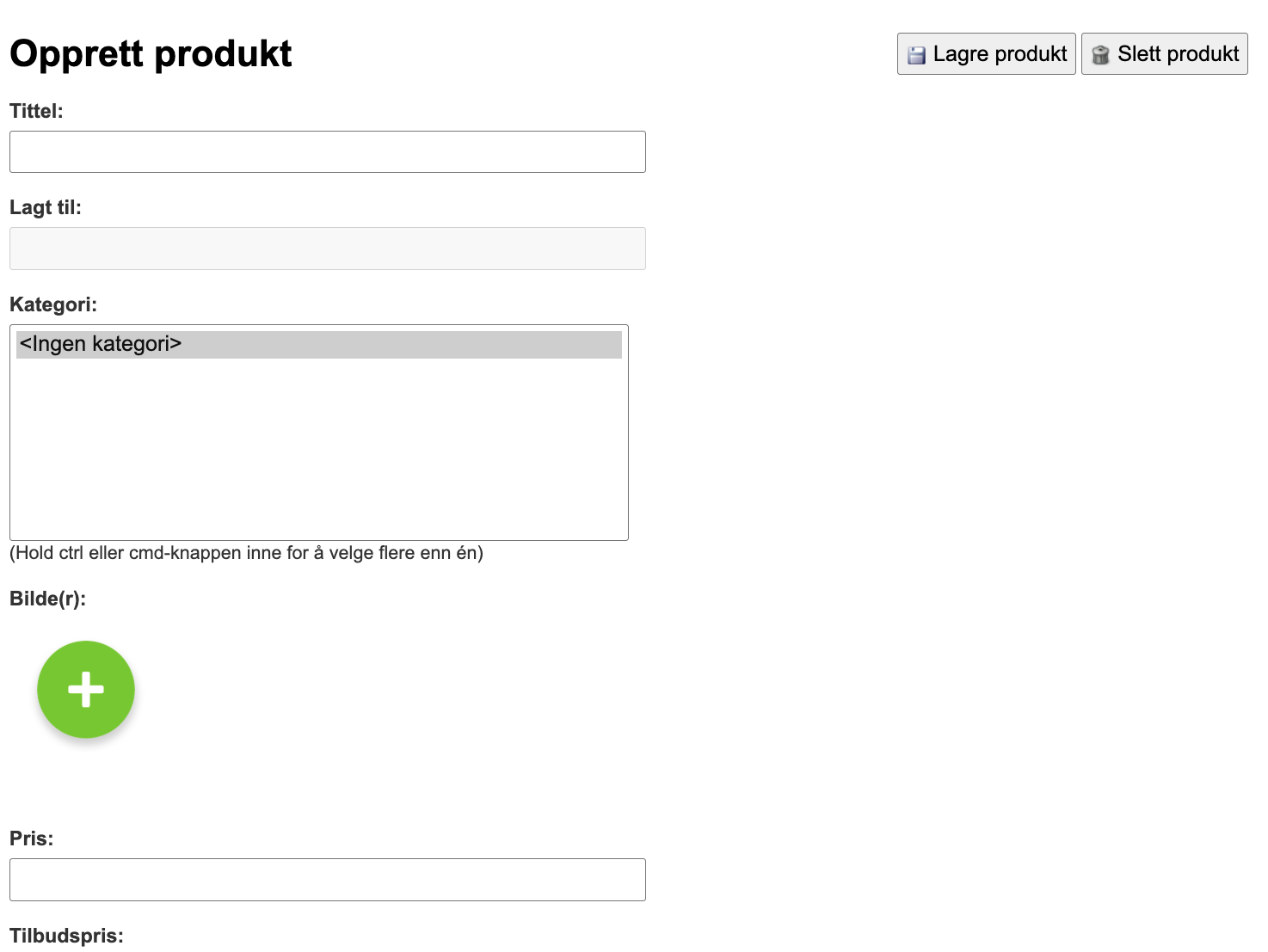Viewport: 1268px width, 952px height.
Task: Click the ctrl/cmd multi-select hint text
Action: tap(246, 552)
